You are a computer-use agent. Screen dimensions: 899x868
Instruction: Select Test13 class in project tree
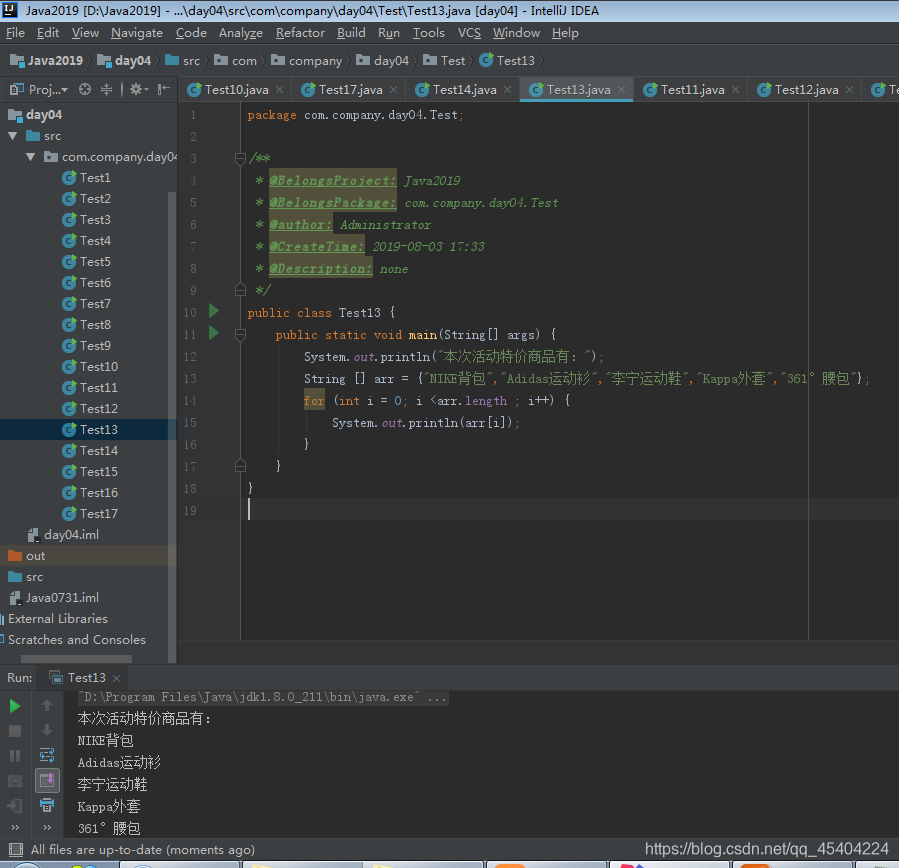[x=88, y=429]
